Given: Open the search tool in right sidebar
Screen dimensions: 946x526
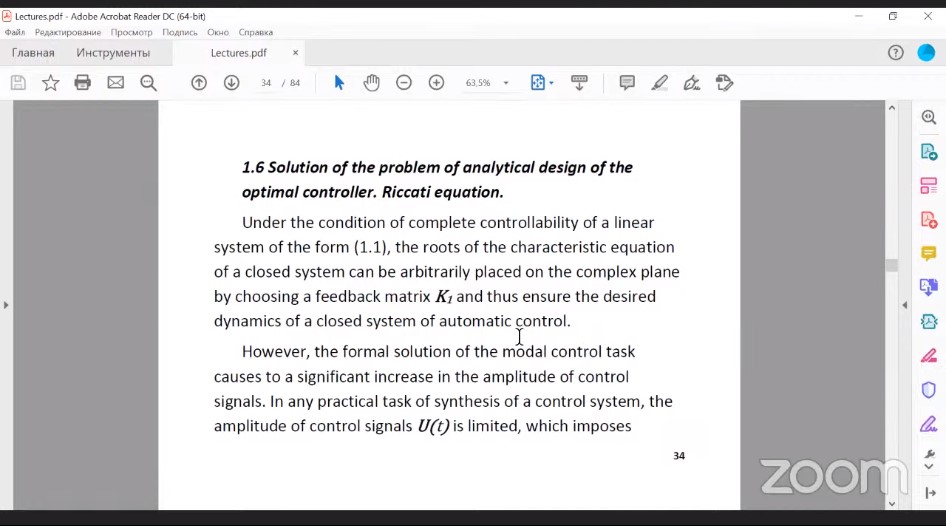Looking at the screenshot, I should [x=929, y=117].
